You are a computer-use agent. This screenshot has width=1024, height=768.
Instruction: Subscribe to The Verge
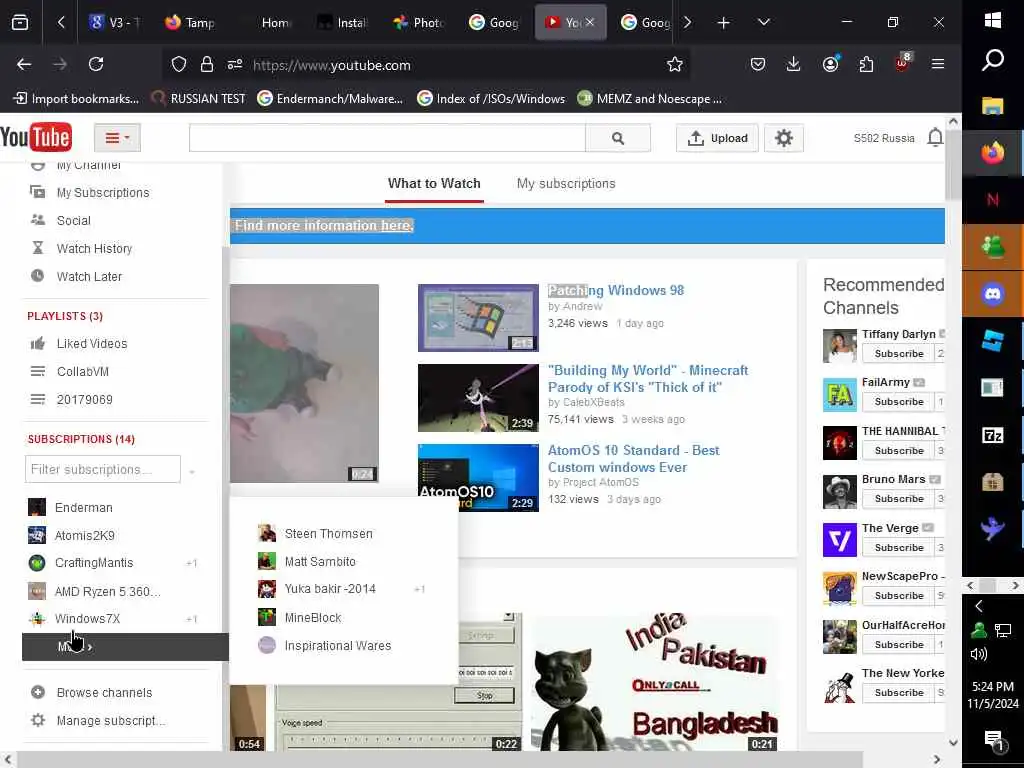click(x=899, y=547)
